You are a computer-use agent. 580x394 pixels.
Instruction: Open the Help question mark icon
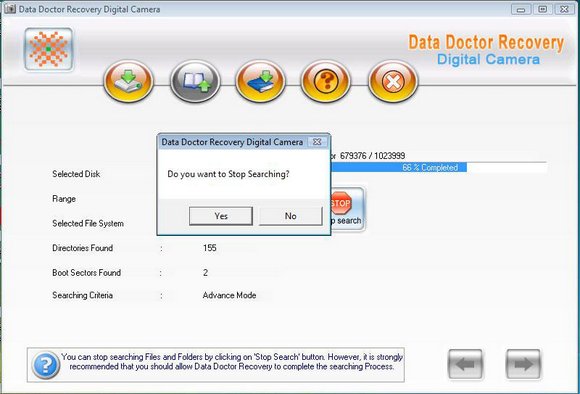tap(326, 81)
